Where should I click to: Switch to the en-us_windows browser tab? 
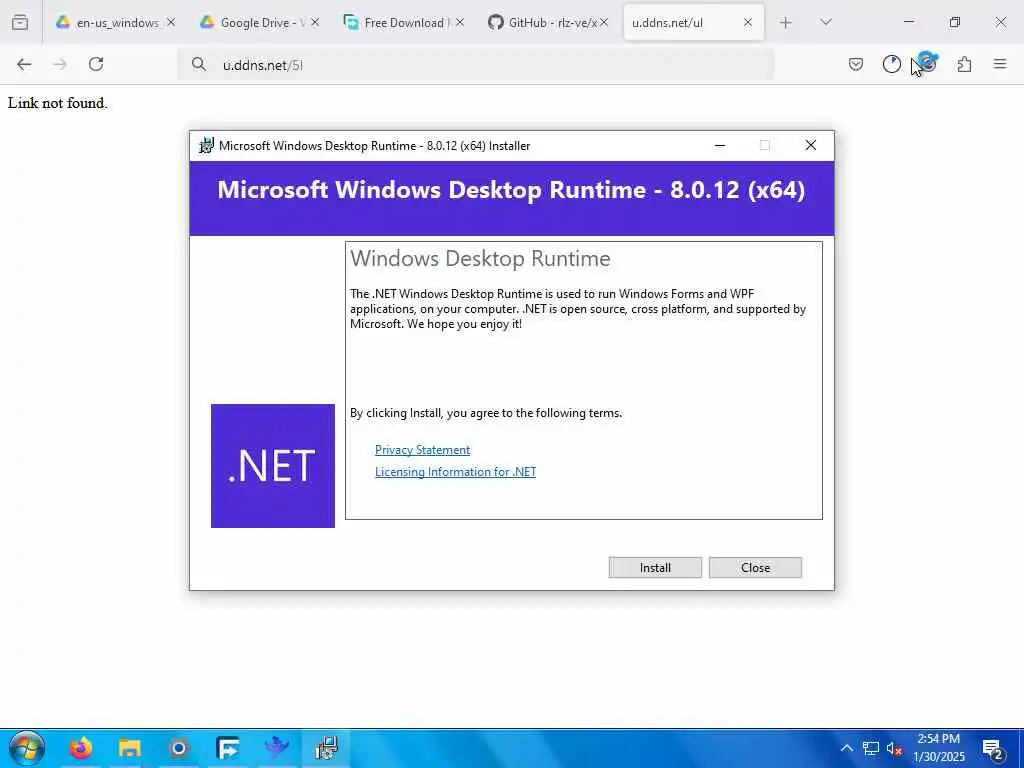point(108,22)
